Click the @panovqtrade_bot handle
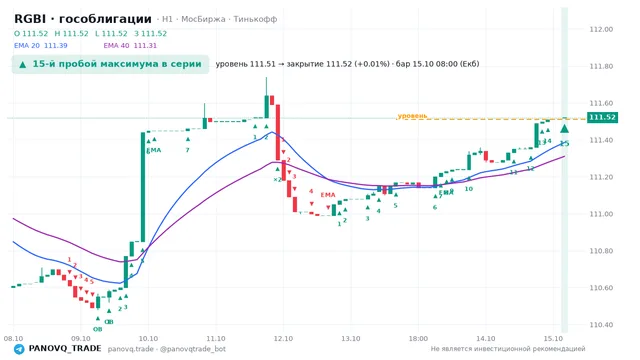Screen dimensions: 640x360 (193, 349)
